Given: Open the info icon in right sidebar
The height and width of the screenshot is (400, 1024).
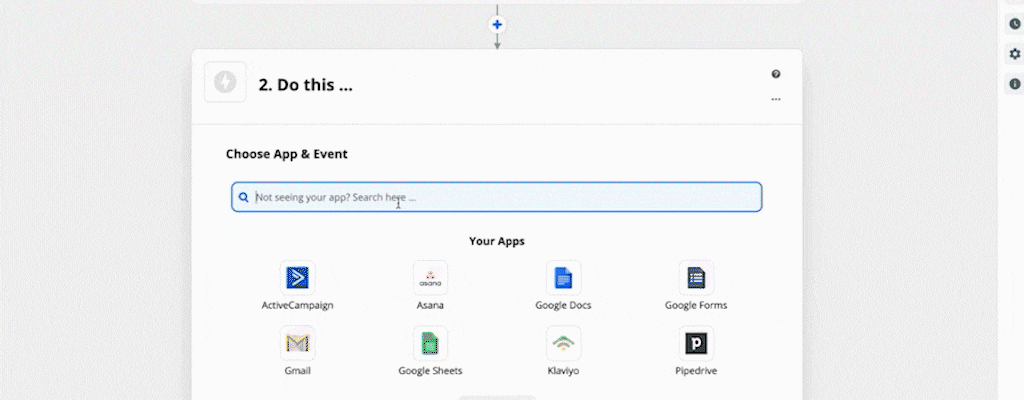Looking at the screenshot, I should [x=1014, y=84].
